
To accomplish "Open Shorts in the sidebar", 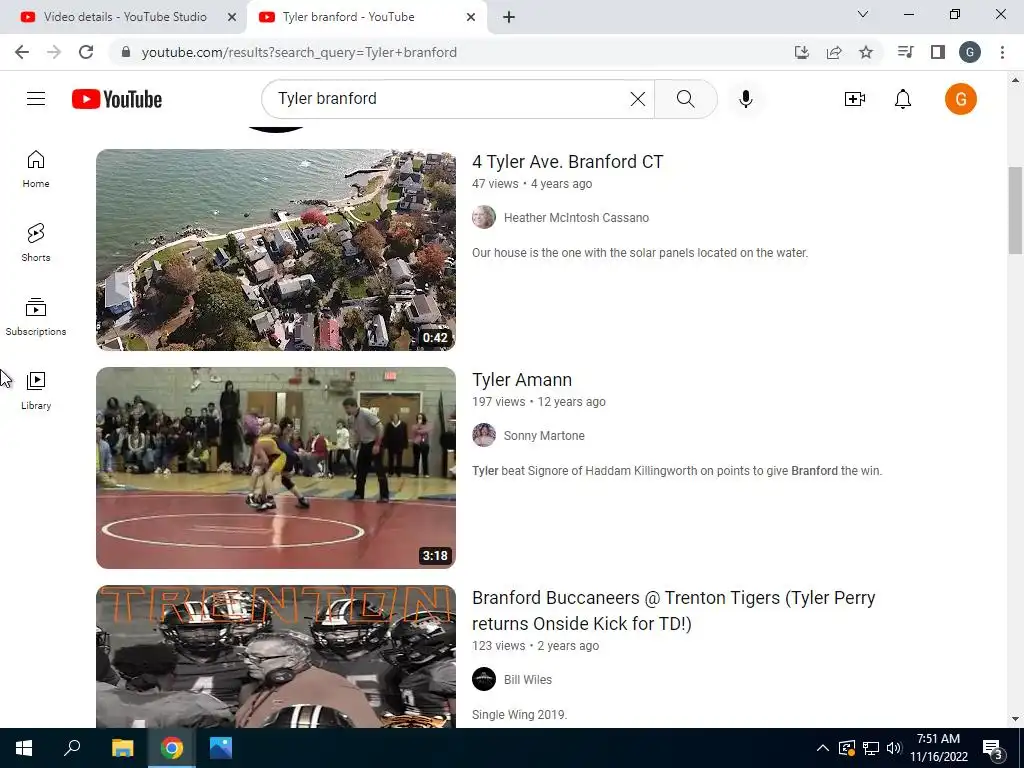I will [36, 243].
